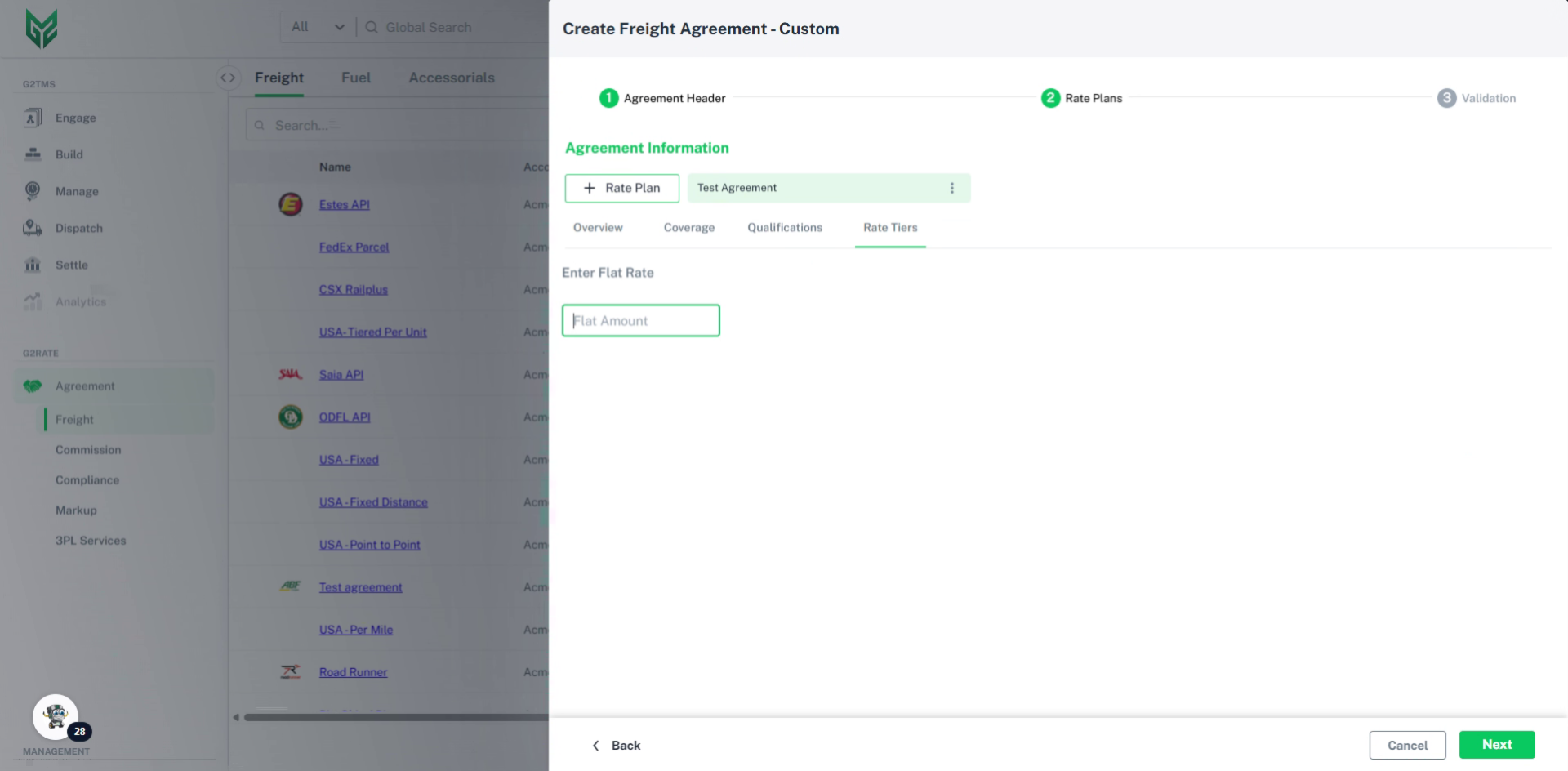This screenshot has width=1568, height=771.
Task: Switch to the Coverage tab
Action: click(688, 228)
